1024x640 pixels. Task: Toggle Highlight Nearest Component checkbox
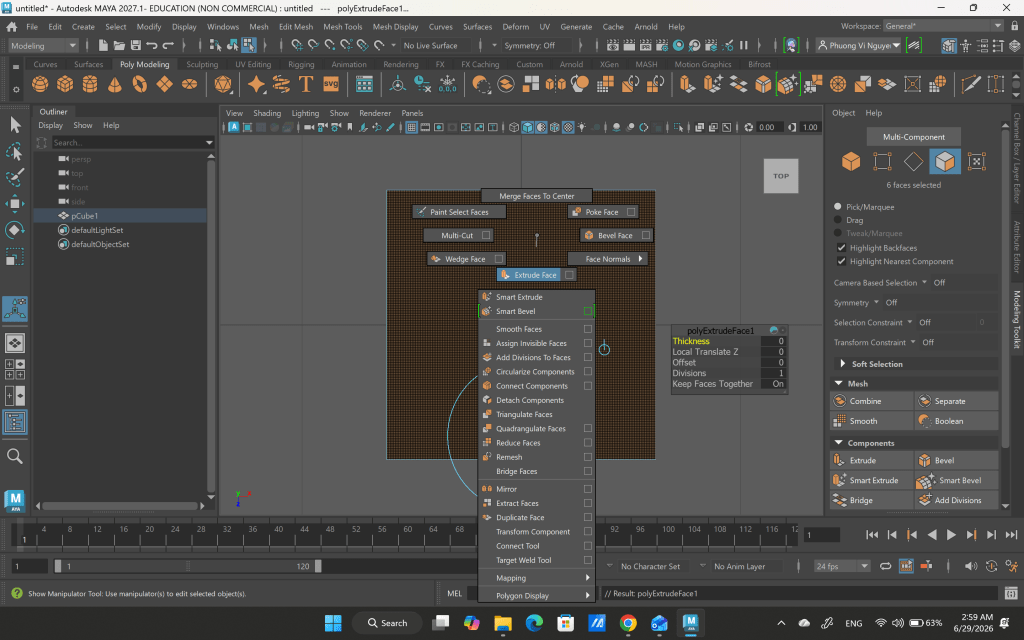(841, 261)
